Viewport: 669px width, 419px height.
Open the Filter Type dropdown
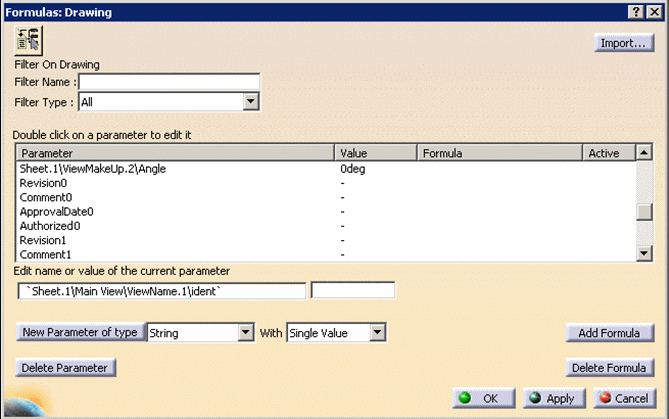click(251, 101)
